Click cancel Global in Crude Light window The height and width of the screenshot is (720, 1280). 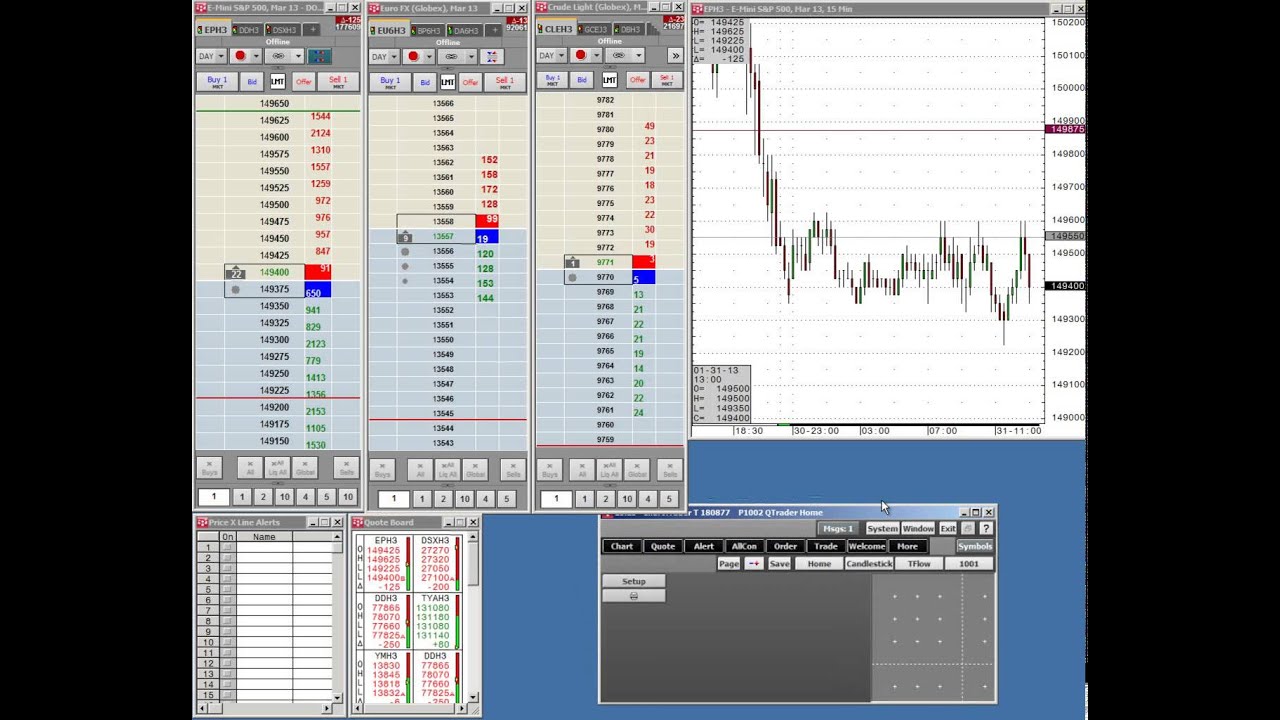(x=637, y=469)
